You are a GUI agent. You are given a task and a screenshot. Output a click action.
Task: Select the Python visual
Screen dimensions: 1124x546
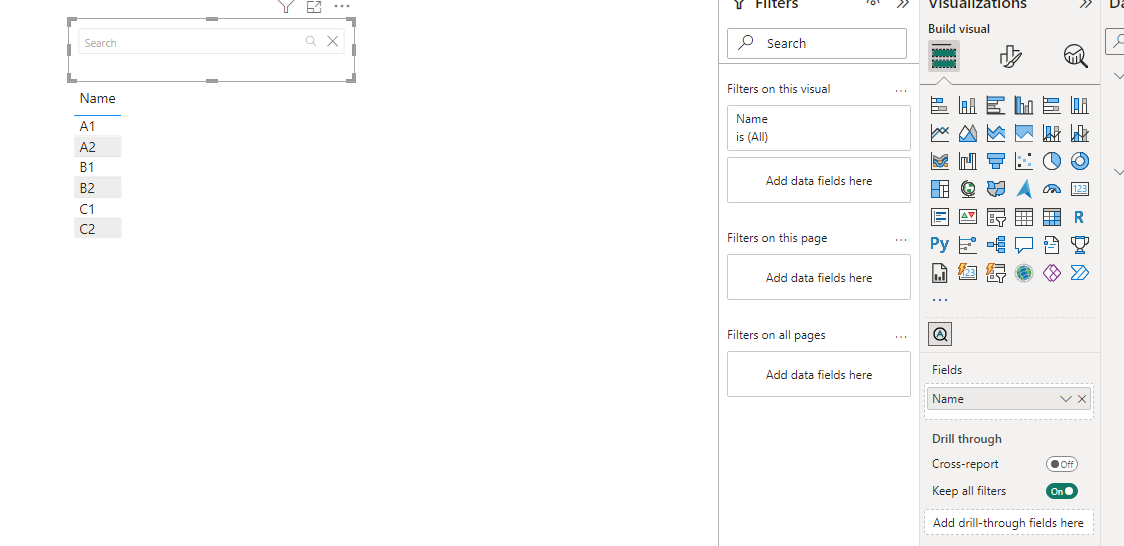(x=940, y=244)
